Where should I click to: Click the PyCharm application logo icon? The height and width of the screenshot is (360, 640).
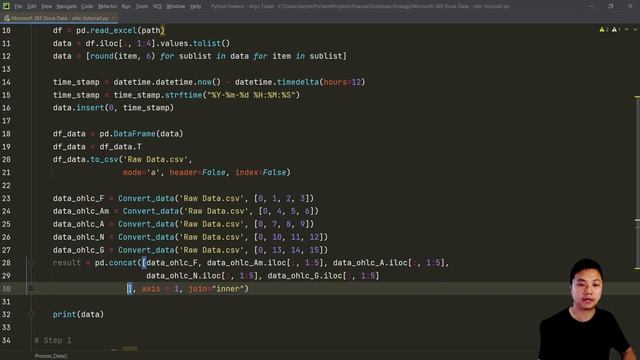pos(6,6)
